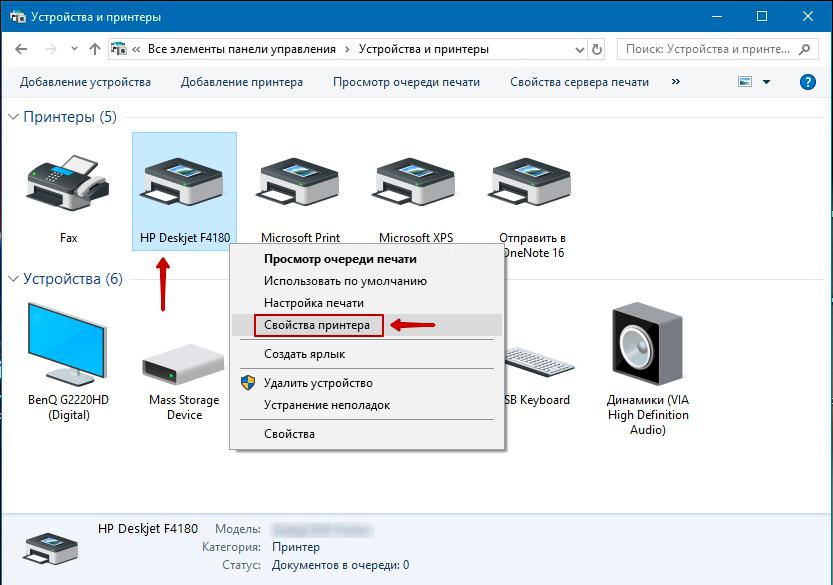
Task: Open the view options dropdown arrow
Action: 766,82
